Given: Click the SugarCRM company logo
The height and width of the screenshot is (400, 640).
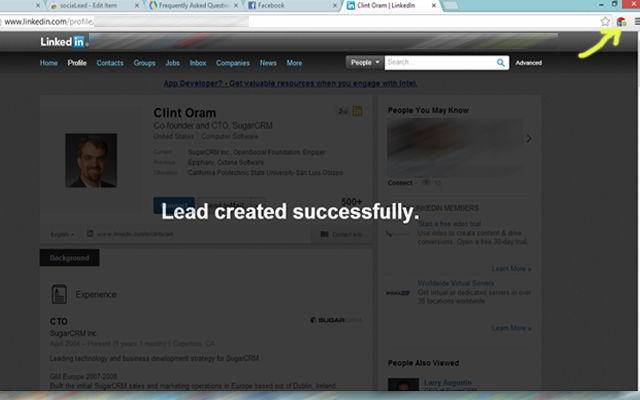Looking at the screenshot, I should (x=336, y=320).
